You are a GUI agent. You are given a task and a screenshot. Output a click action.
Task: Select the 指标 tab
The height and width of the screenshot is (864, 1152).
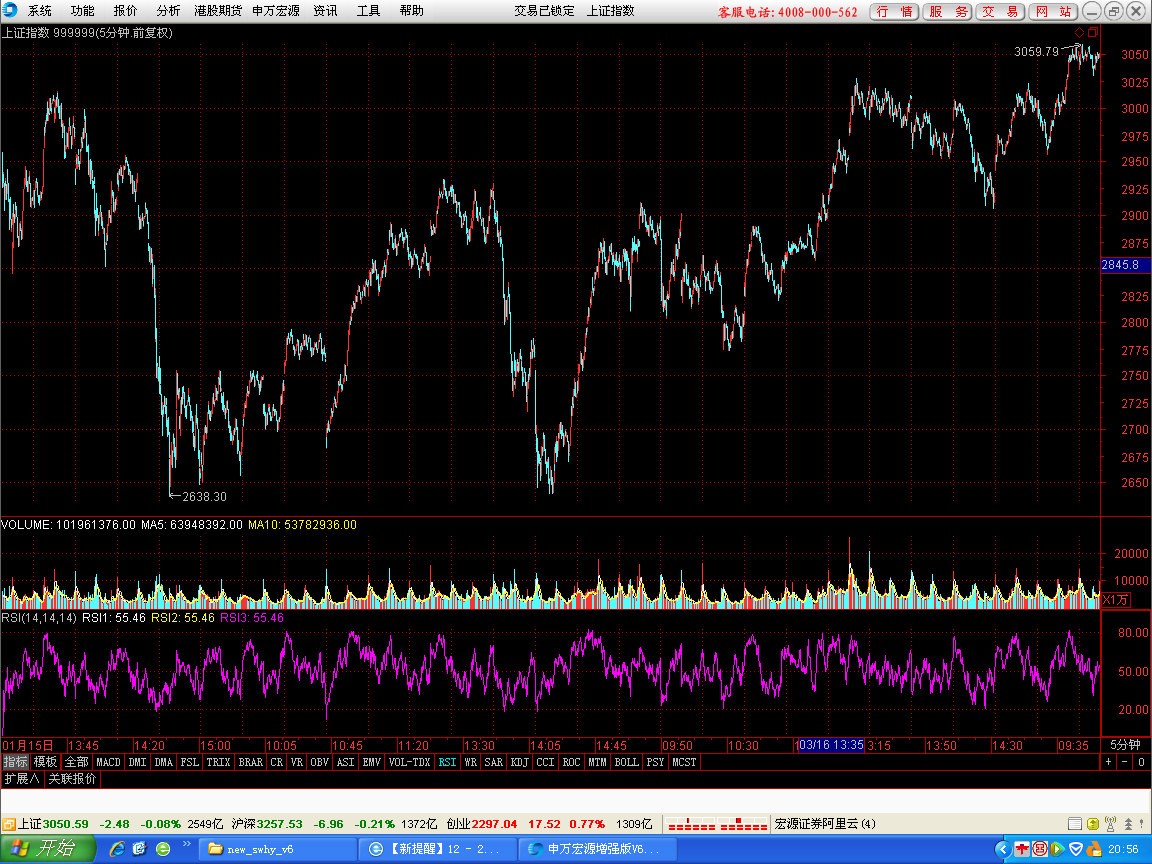point(15,762)
